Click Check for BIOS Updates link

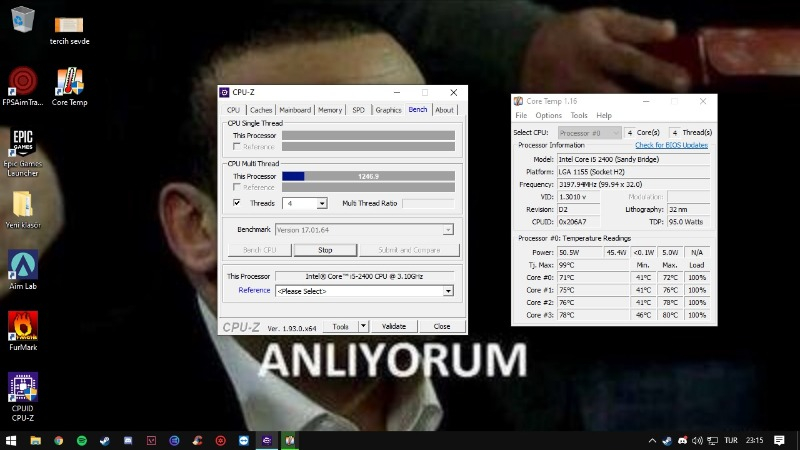click(x=671, y=145)
